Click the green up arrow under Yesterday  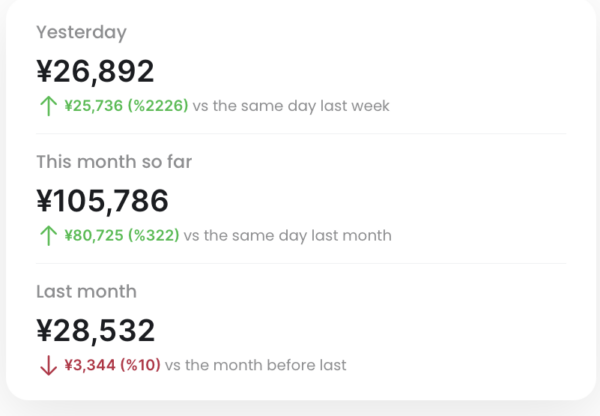point(47,106)
